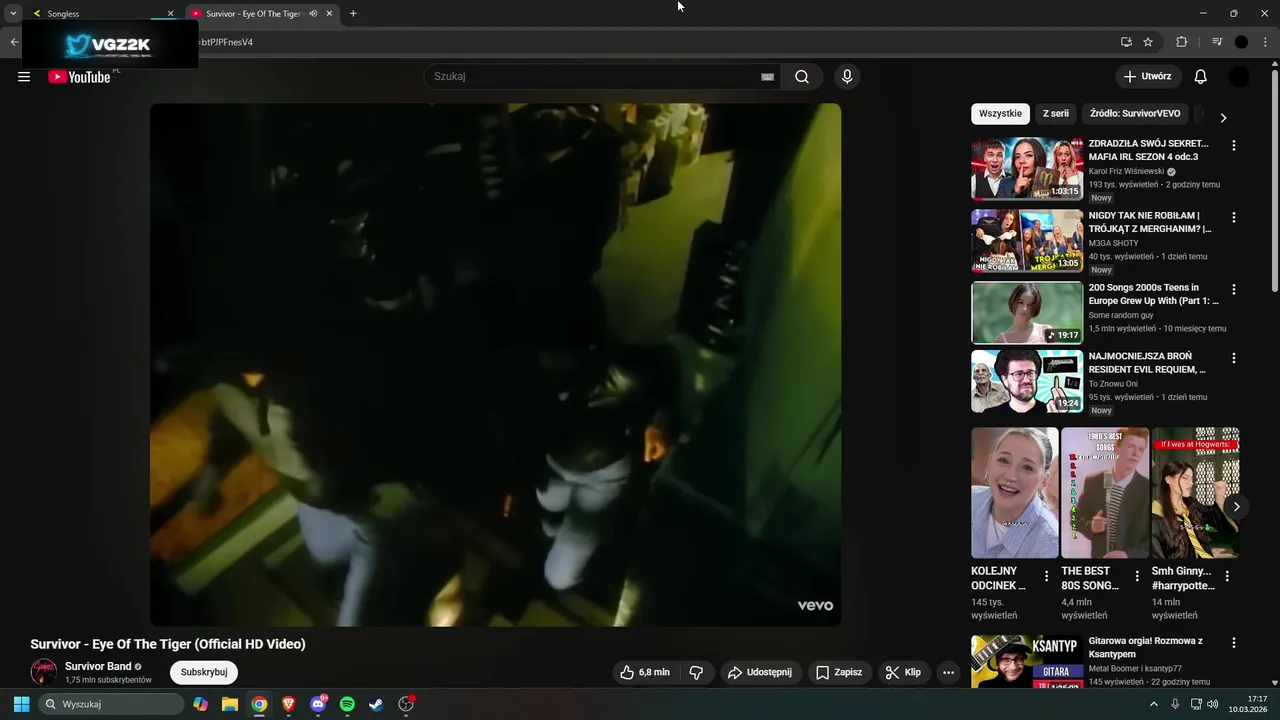Open more actions ellipsis under the video

[948, 673]
